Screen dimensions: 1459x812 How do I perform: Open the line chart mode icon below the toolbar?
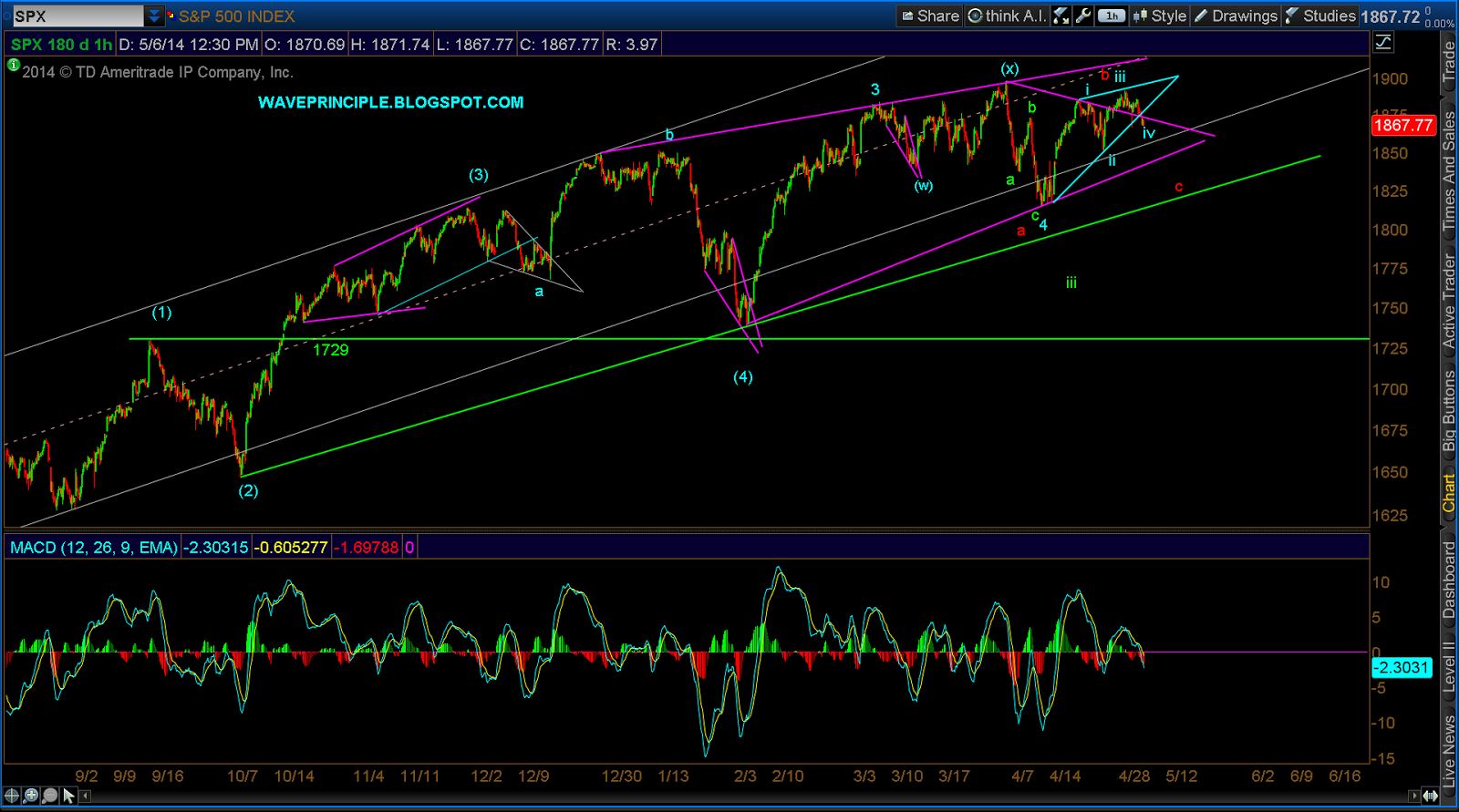pos(1383,42)
